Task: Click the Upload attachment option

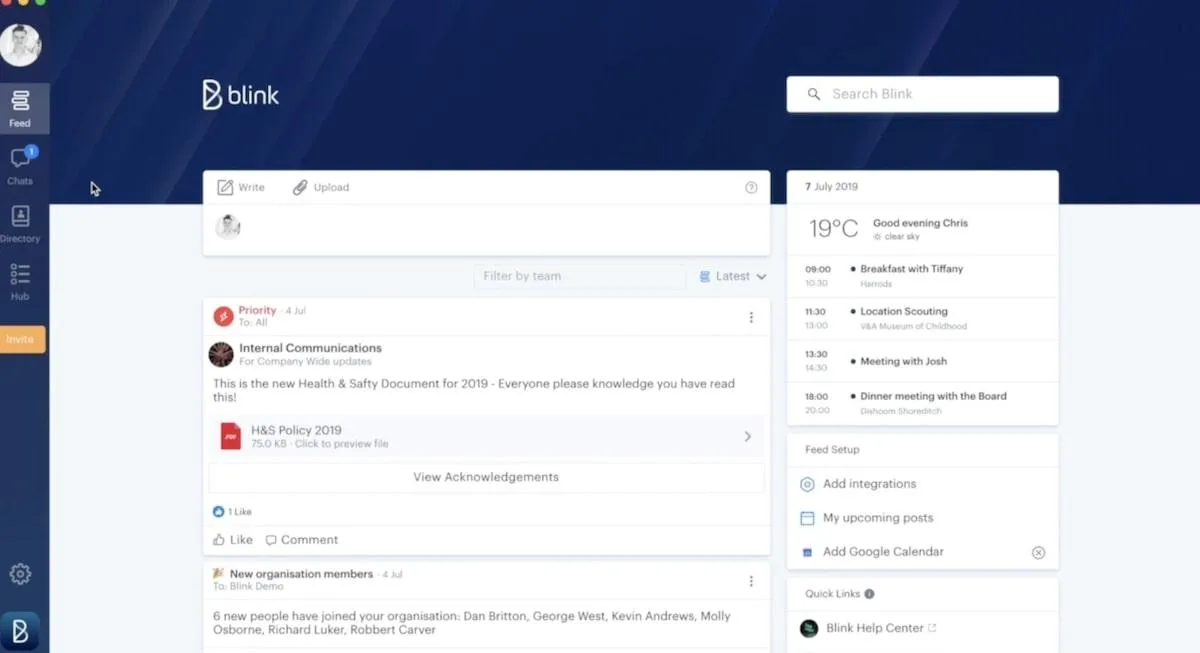Action: tap(321, 187)
